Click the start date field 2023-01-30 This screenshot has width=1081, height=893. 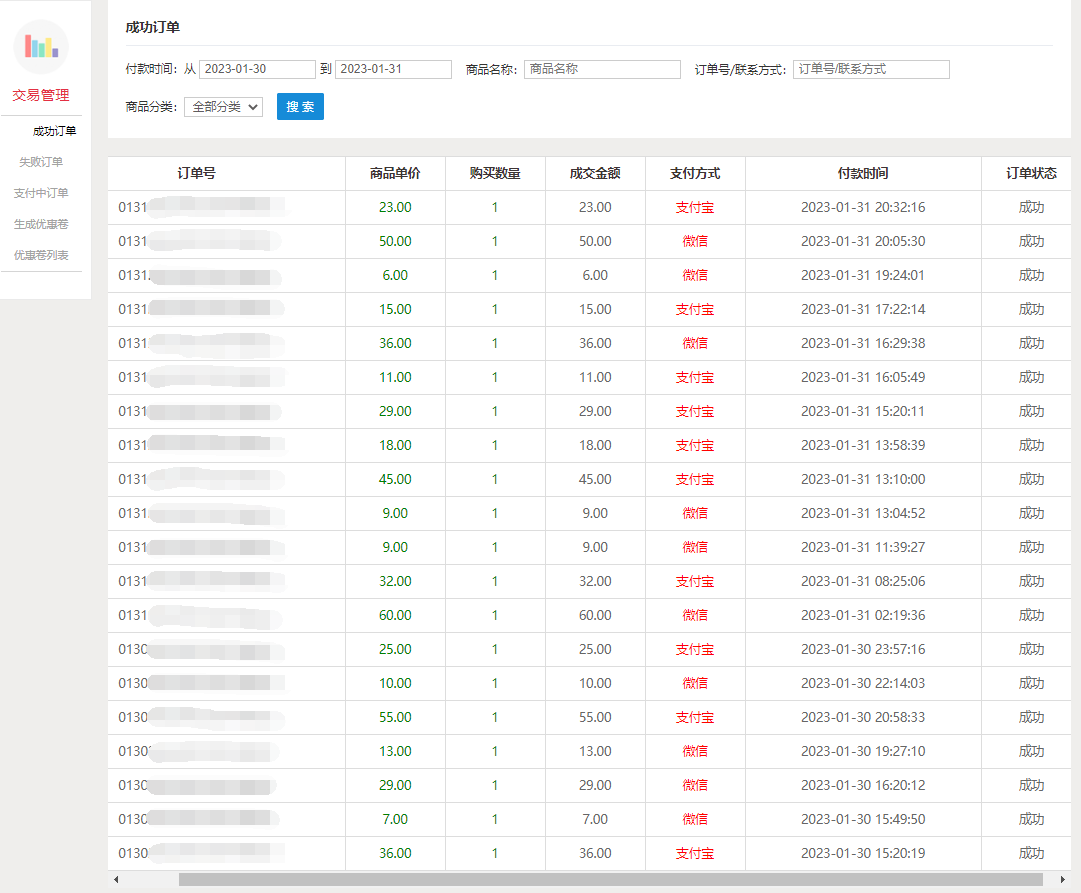click(x=257, y=69)
